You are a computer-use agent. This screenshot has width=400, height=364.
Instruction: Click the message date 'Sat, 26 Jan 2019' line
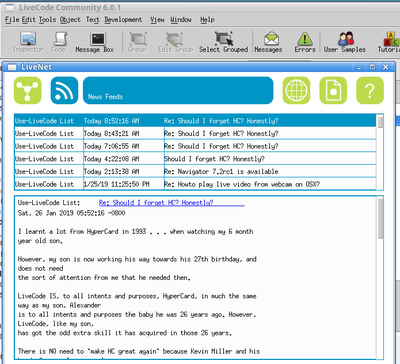pyautogui.click(x=72, y=213)
